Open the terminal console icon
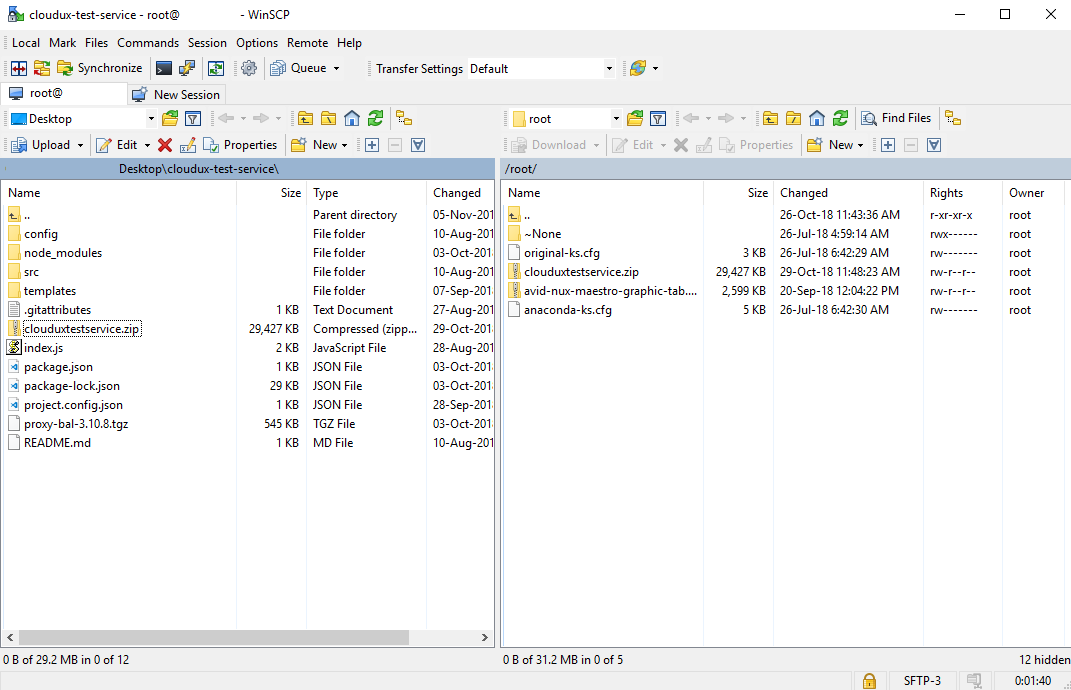Image resolution: width=1071 pixels, height=690 pixels. 164,68
